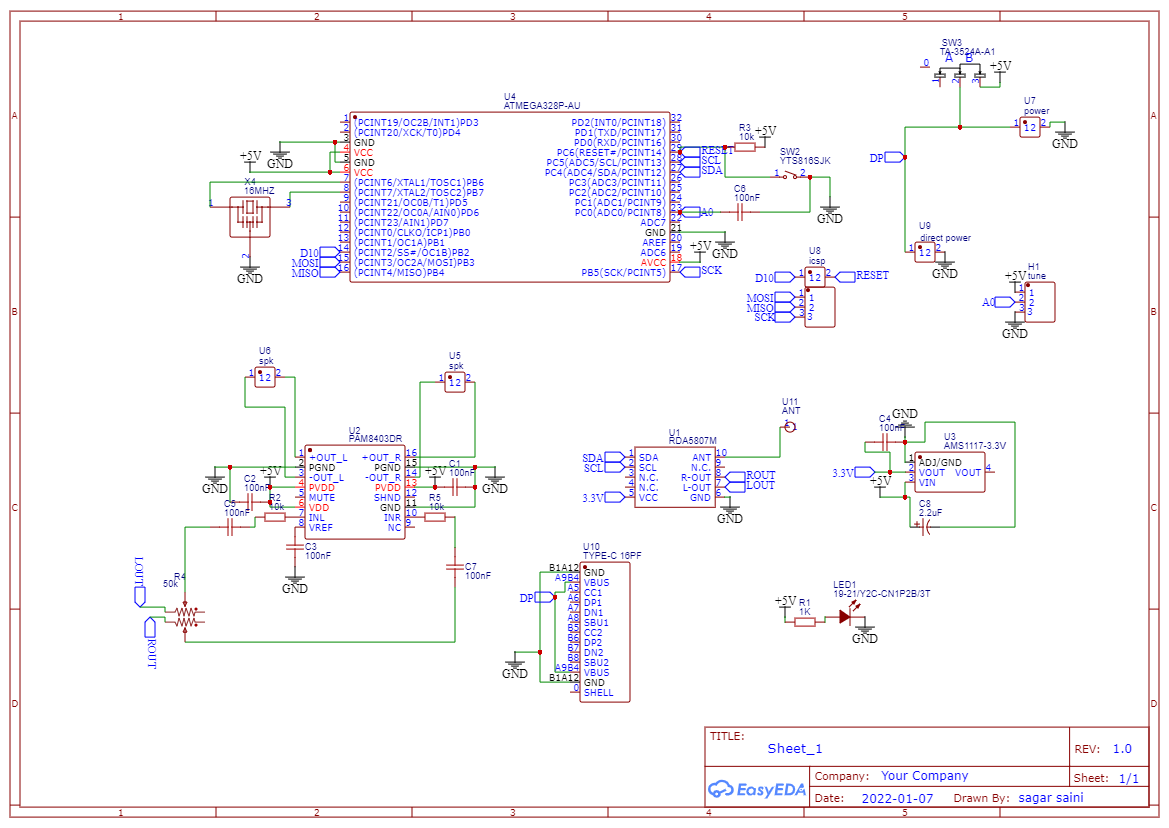Select the power header U7
Screen dimensions: 1169x828
pyautogui.click(x=1030, y=127)
